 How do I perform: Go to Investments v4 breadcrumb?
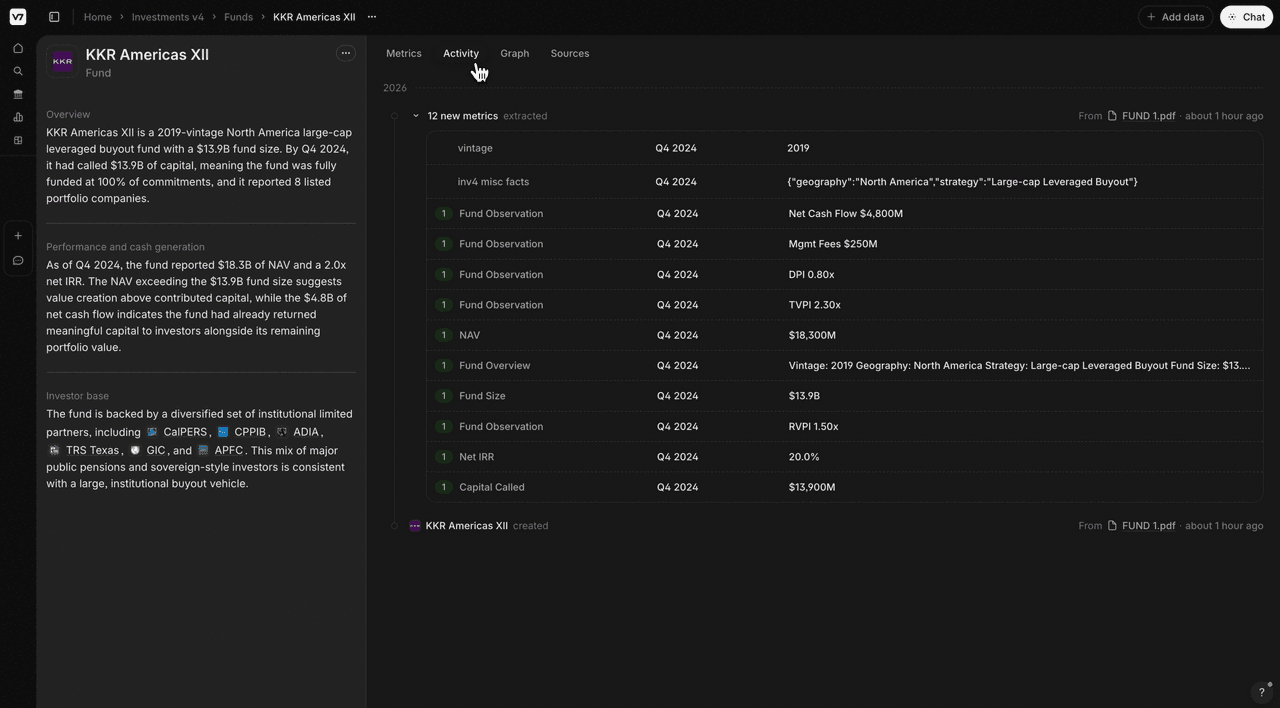pyautogui.click(x=168, y=17)
